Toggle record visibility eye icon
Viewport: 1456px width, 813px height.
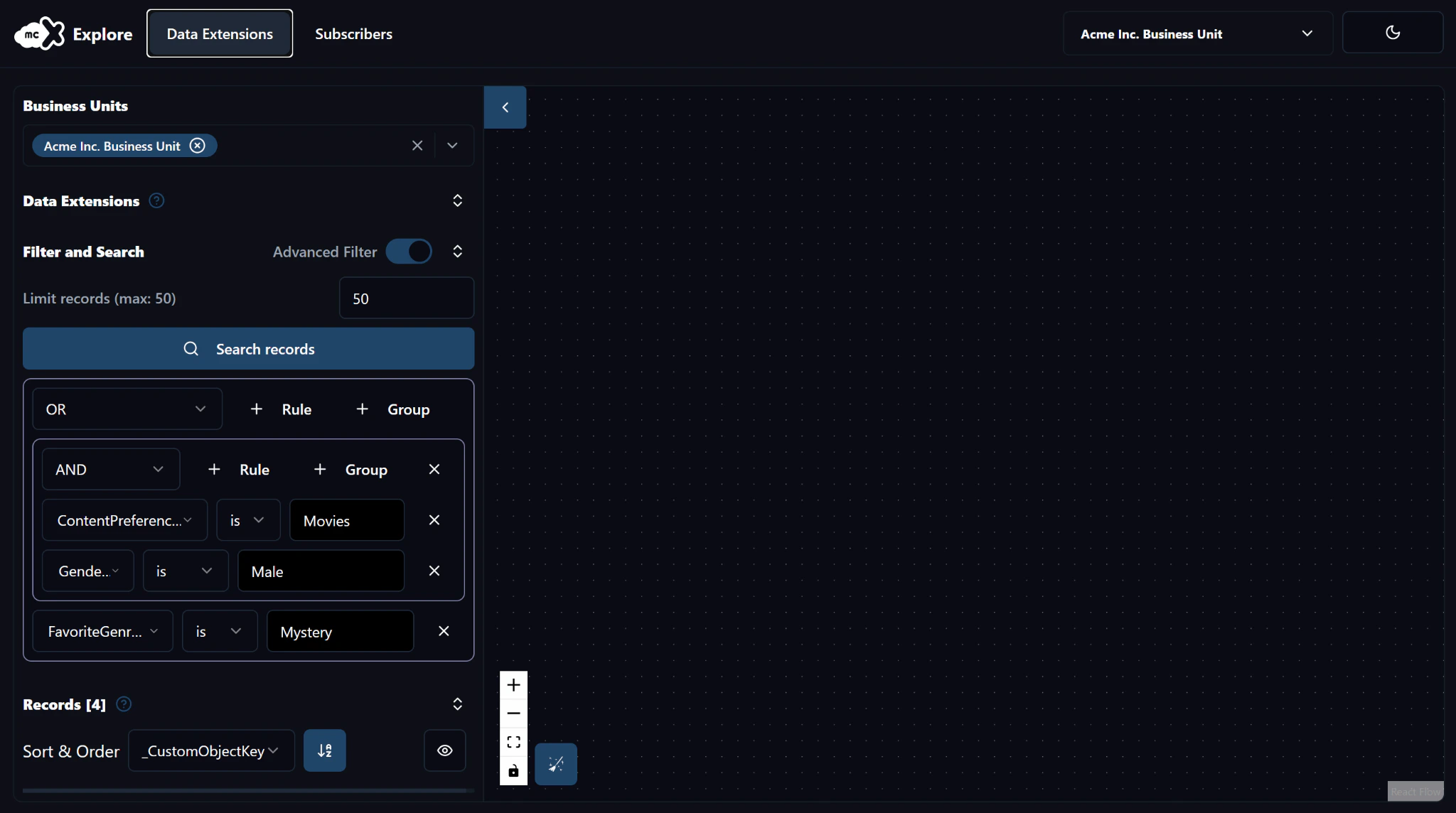coord(445,751)
